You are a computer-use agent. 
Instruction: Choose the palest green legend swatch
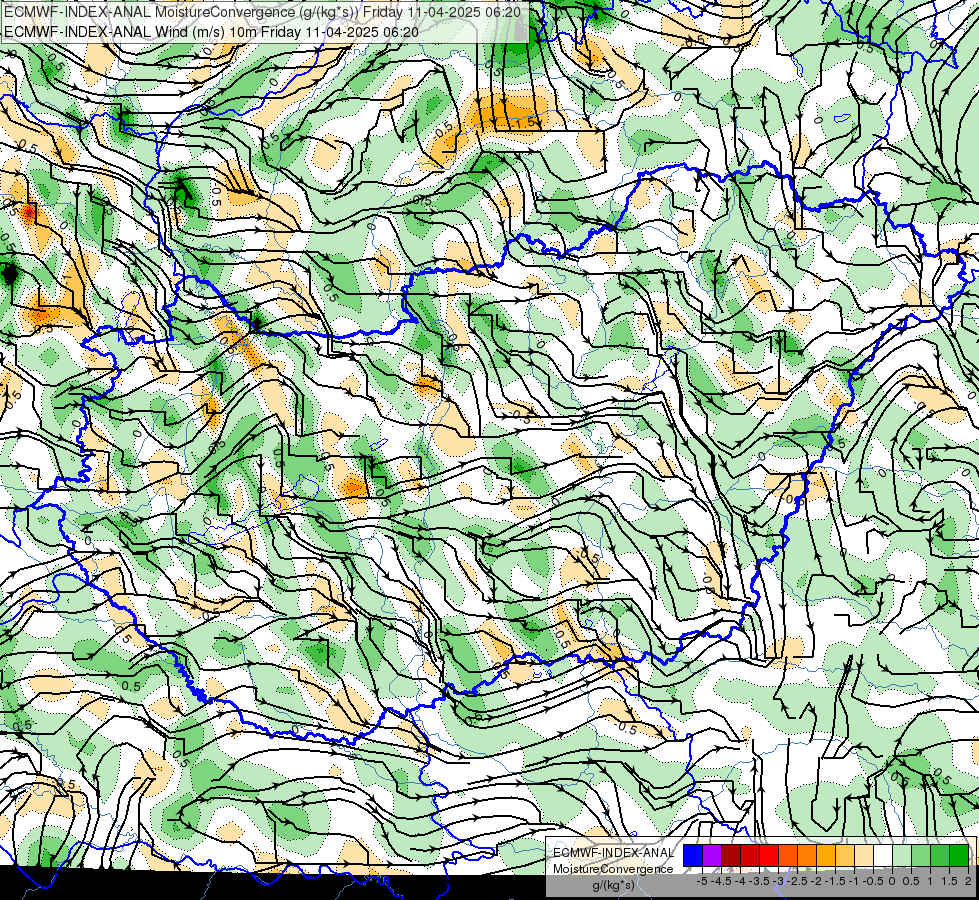coord(902,855)
